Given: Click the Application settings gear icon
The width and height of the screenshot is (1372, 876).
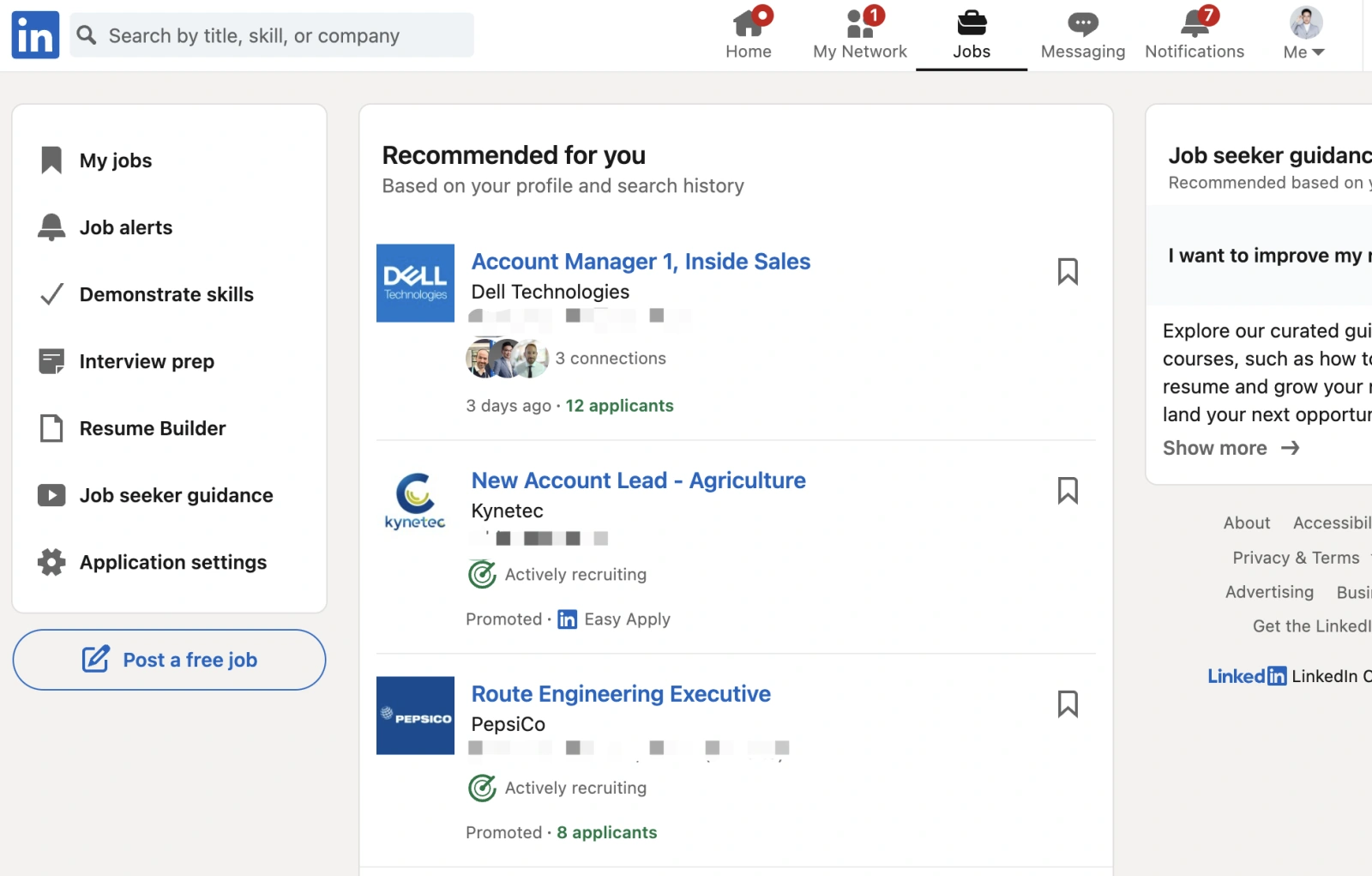Looking at the screenshot, I should (x=51, y=562).
